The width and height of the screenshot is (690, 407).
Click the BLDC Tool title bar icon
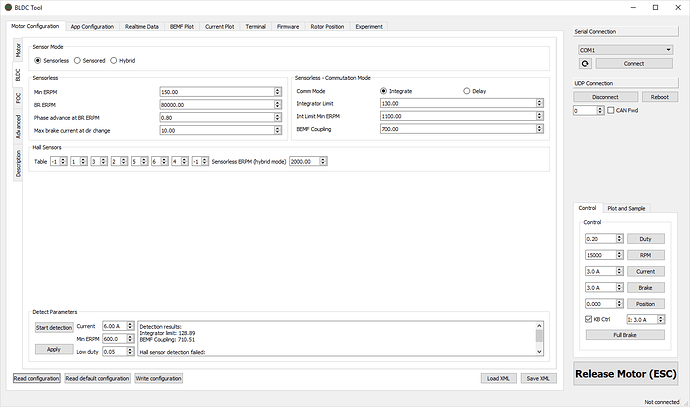[10, 8]
